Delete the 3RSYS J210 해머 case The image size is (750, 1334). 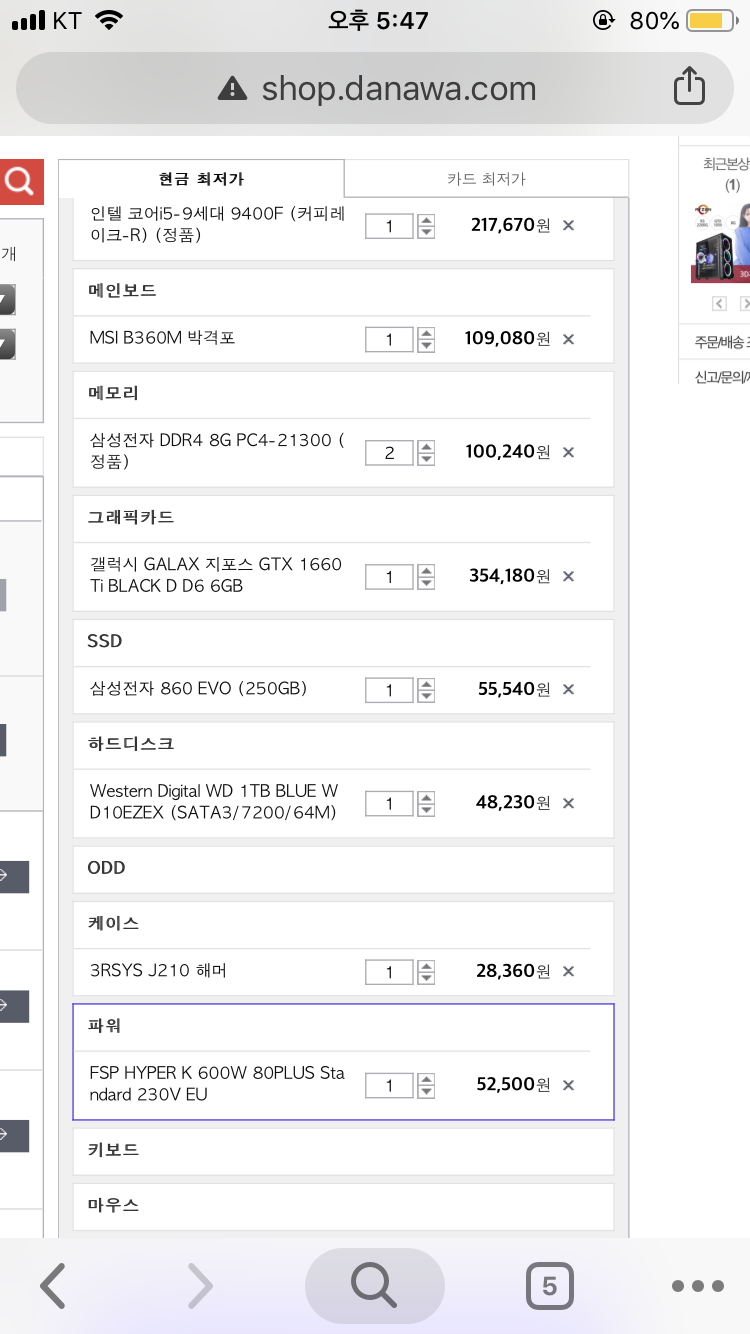click(568, 971)
